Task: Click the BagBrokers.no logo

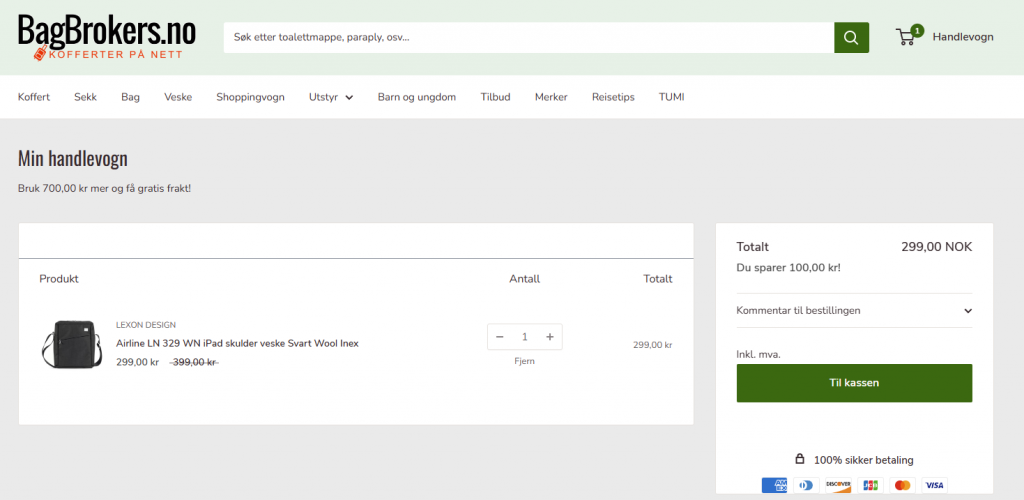Action: (x=106, y=37)
